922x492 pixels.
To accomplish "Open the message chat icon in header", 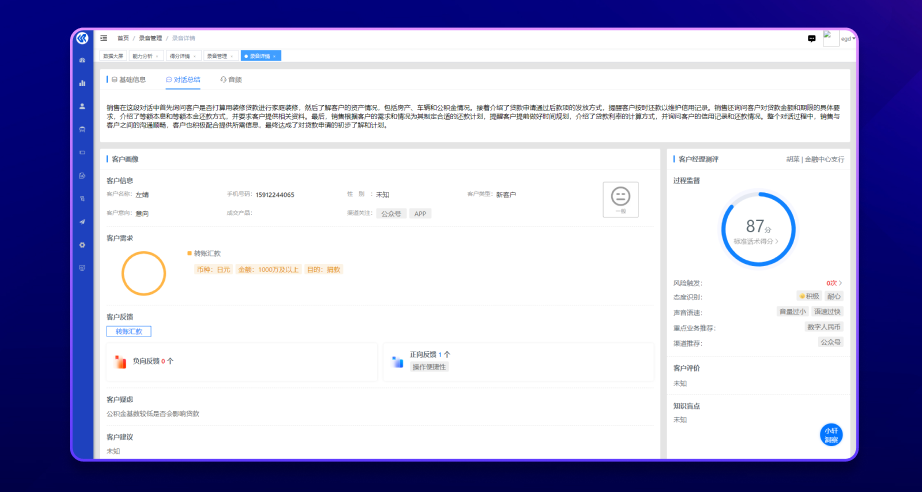I will click(x=811, y=38).
